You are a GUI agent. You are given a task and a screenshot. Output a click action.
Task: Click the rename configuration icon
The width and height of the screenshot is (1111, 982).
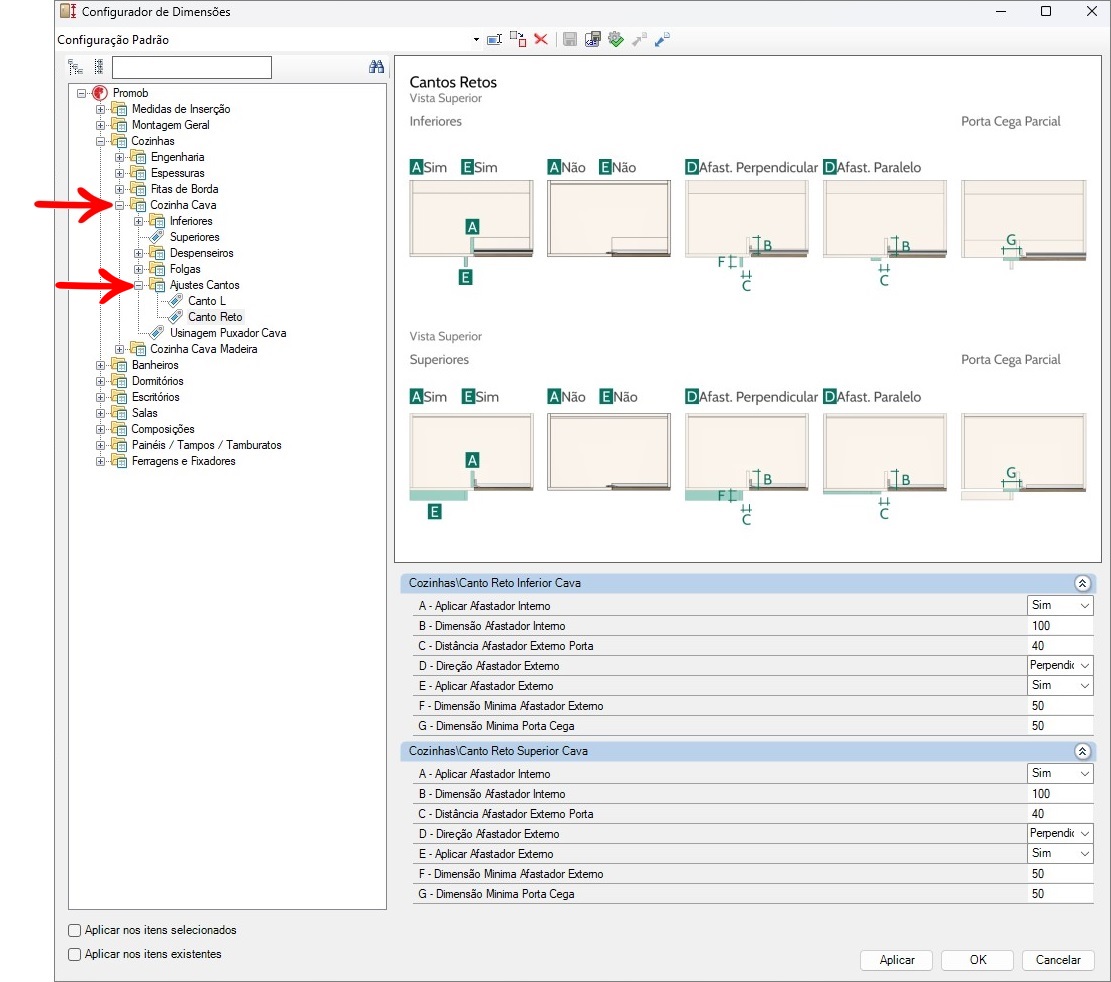493,39
